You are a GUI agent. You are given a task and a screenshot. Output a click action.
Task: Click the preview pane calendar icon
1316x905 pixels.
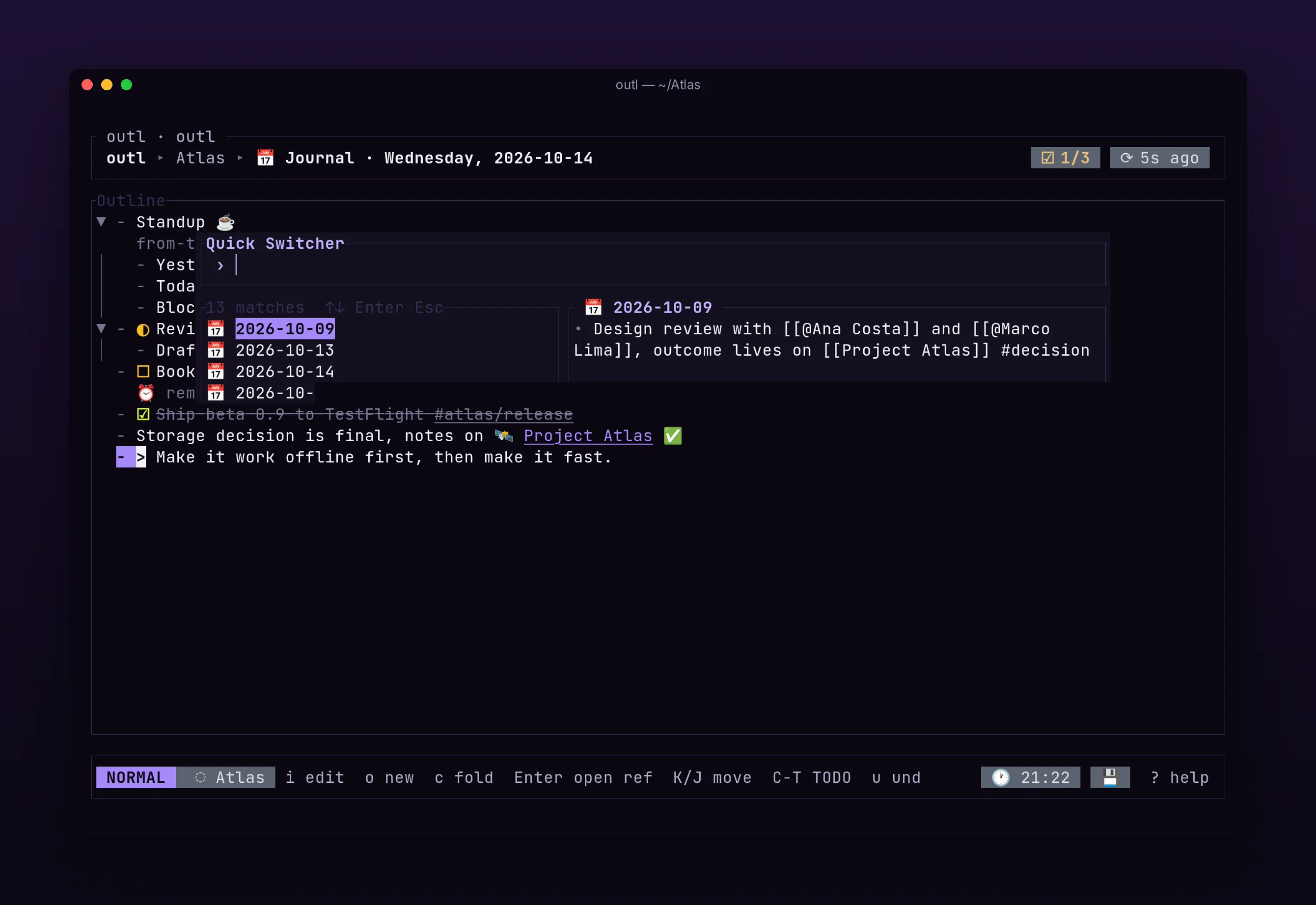click(593, 307)
